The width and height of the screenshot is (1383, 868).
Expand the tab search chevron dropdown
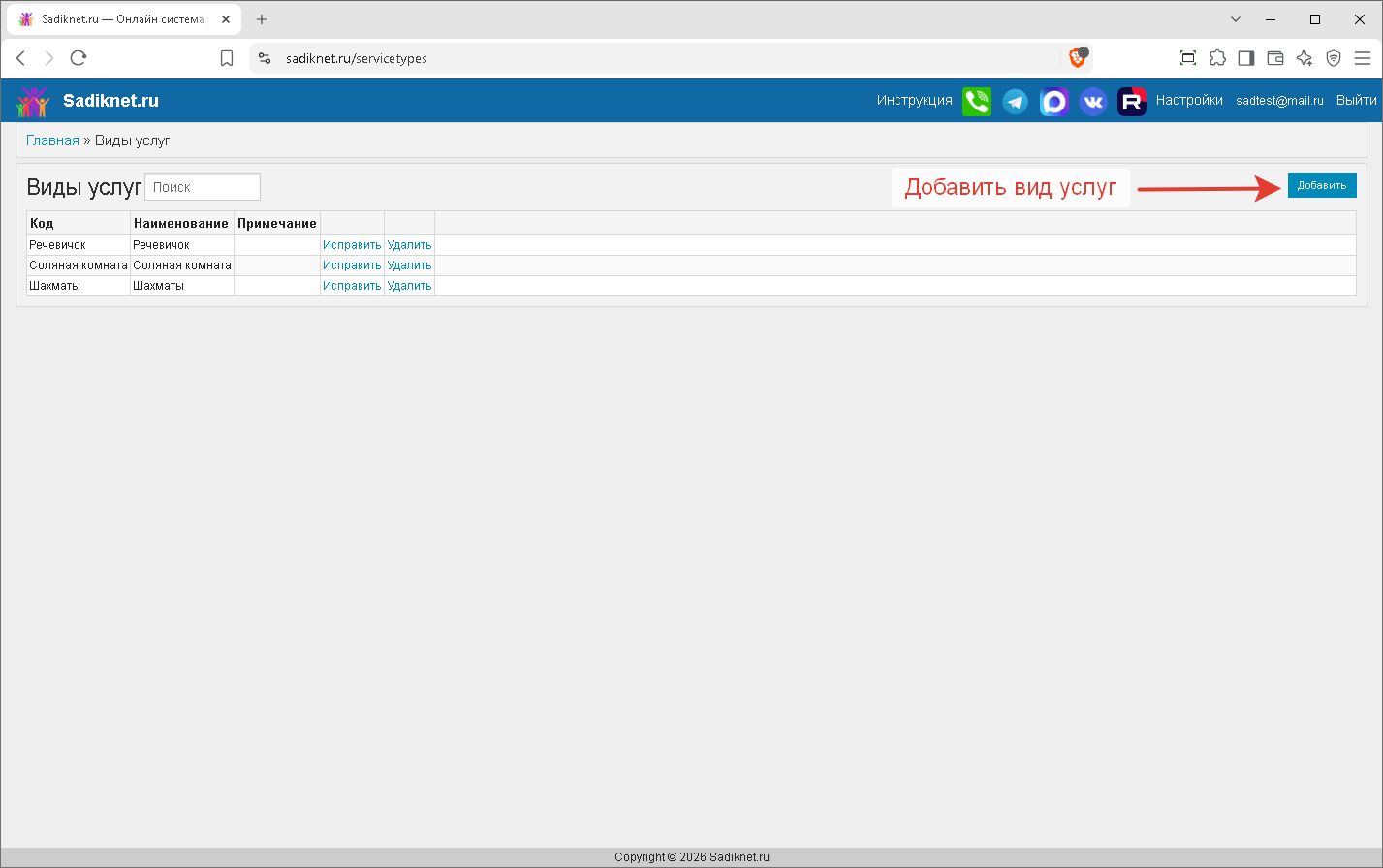(1236, 19)
